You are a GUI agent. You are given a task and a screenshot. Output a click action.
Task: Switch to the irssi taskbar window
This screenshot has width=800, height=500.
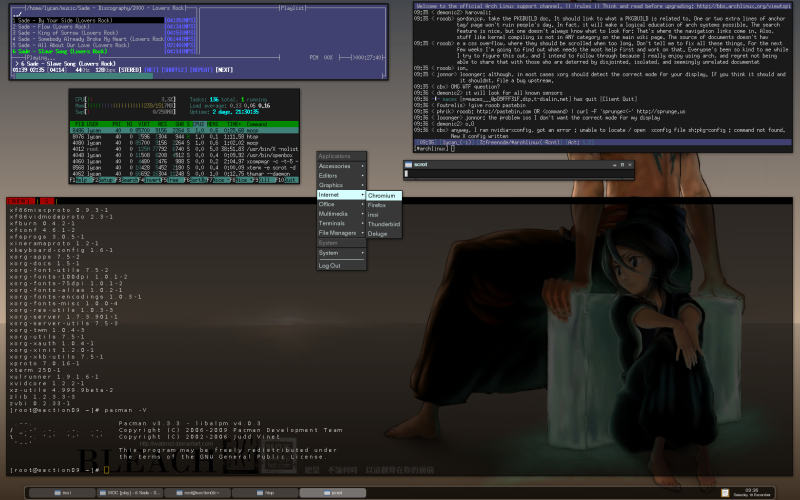(63, 492)
